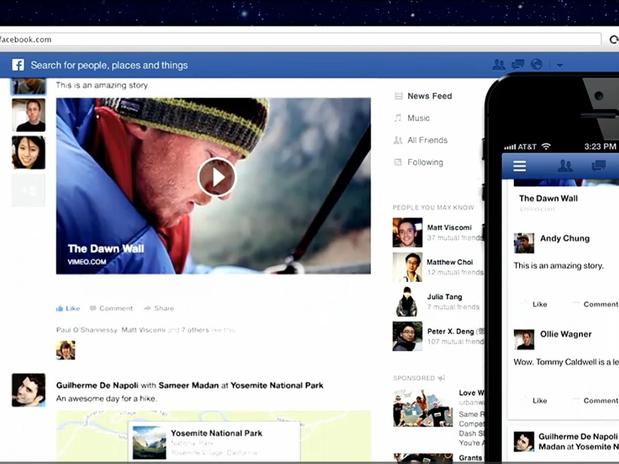
Task: Click the facebook.com address bar
Action: (x=300, y=39)
